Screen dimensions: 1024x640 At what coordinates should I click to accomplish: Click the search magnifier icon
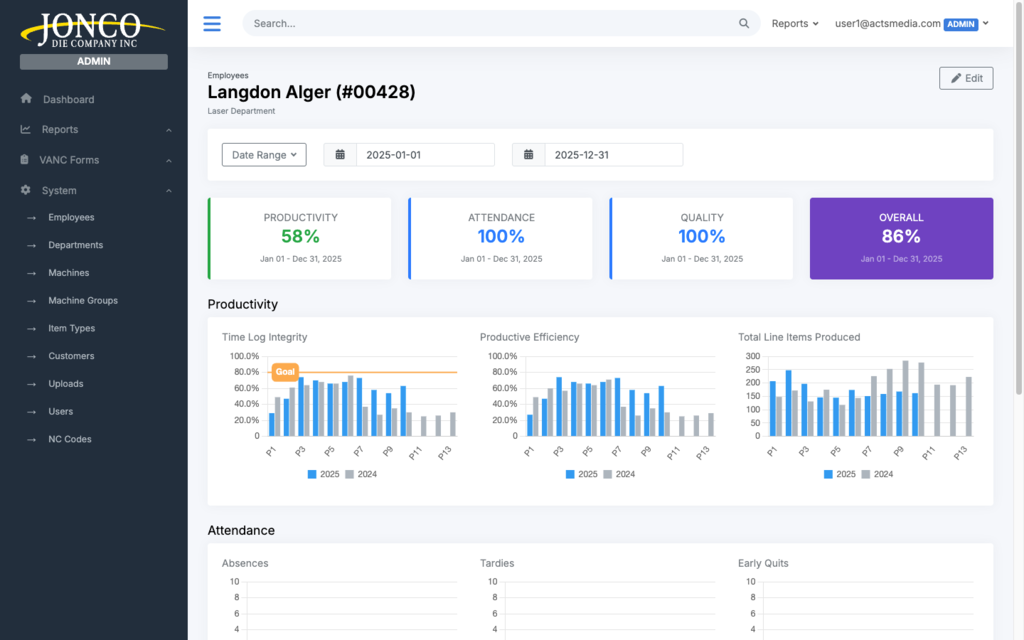[744, 24]
